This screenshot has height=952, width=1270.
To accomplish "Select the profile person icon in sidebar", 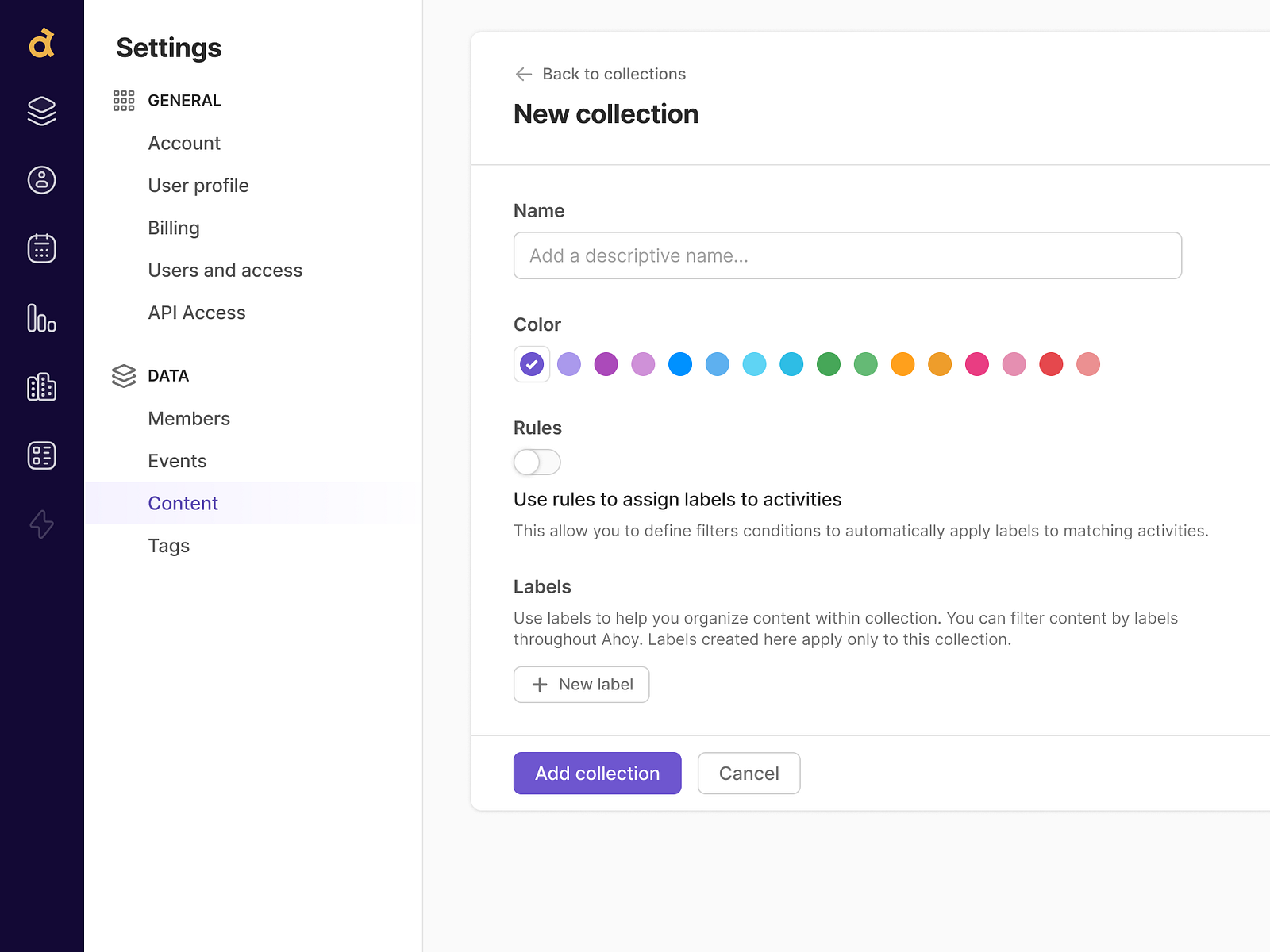I will (x=41, y=180).
